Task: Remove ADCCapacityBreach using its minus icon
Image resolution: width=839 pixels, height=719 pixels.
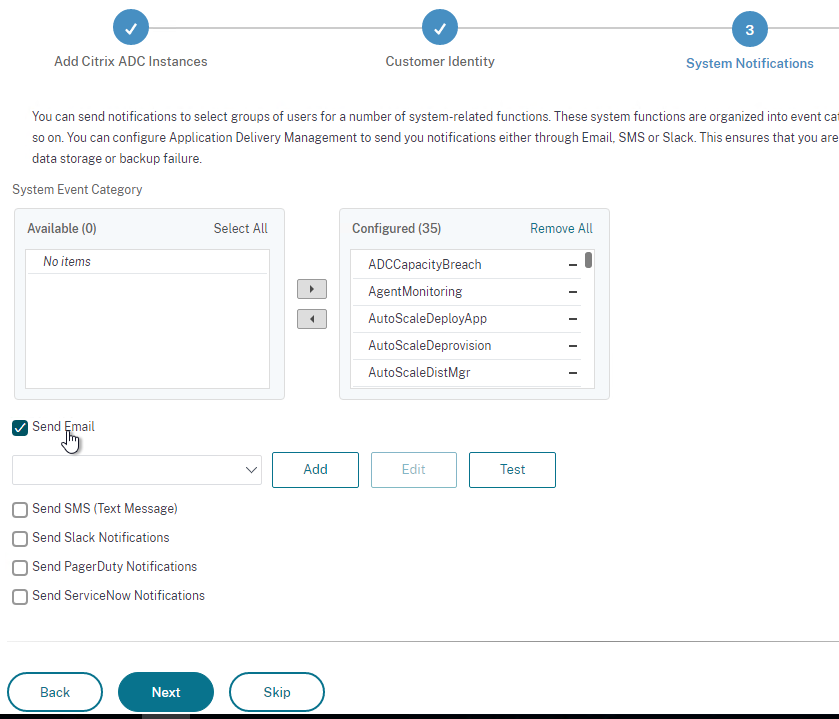Action: point(573,265)
